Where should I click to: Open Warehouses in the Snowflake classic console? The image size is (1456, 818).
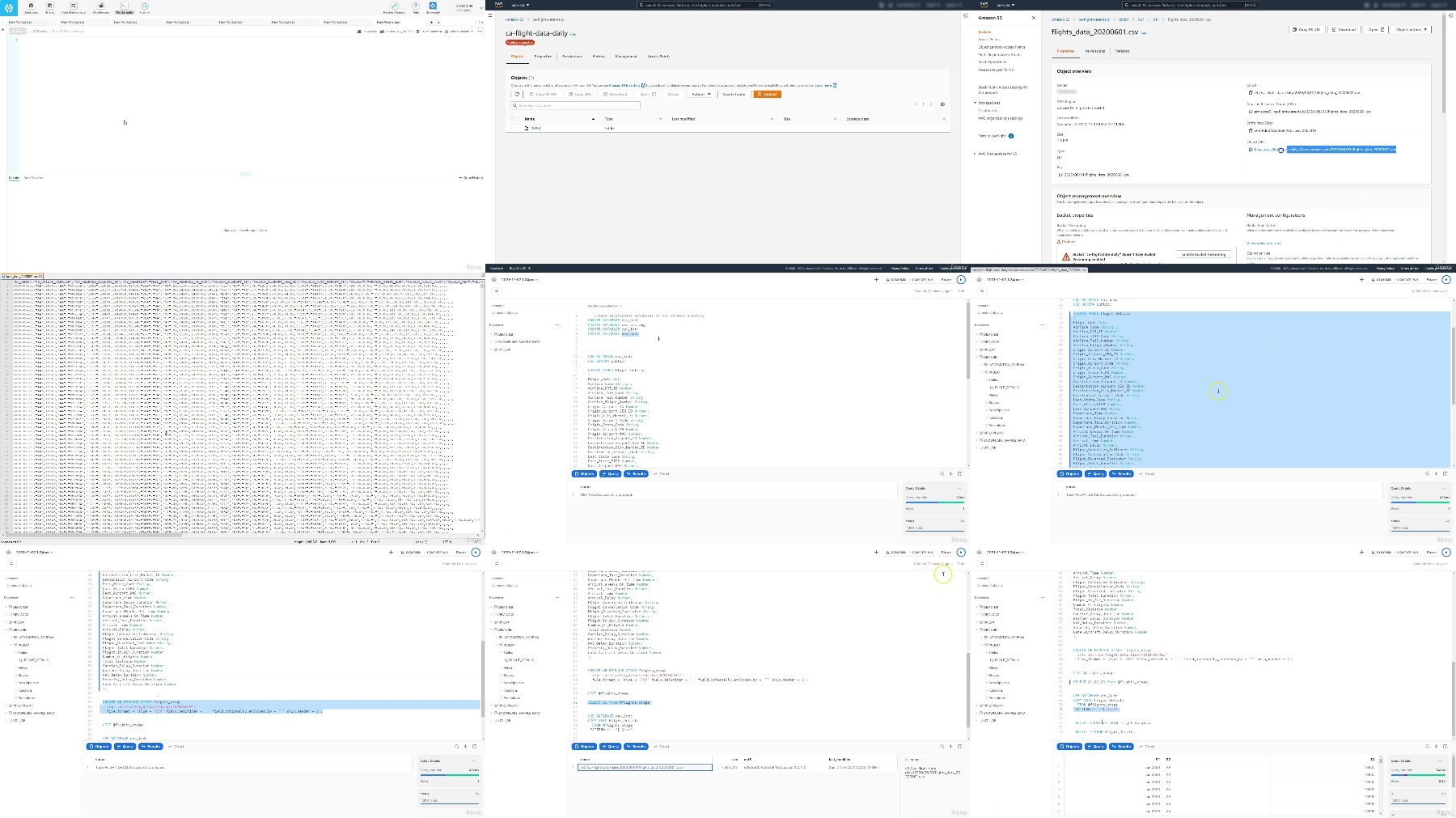100,8
